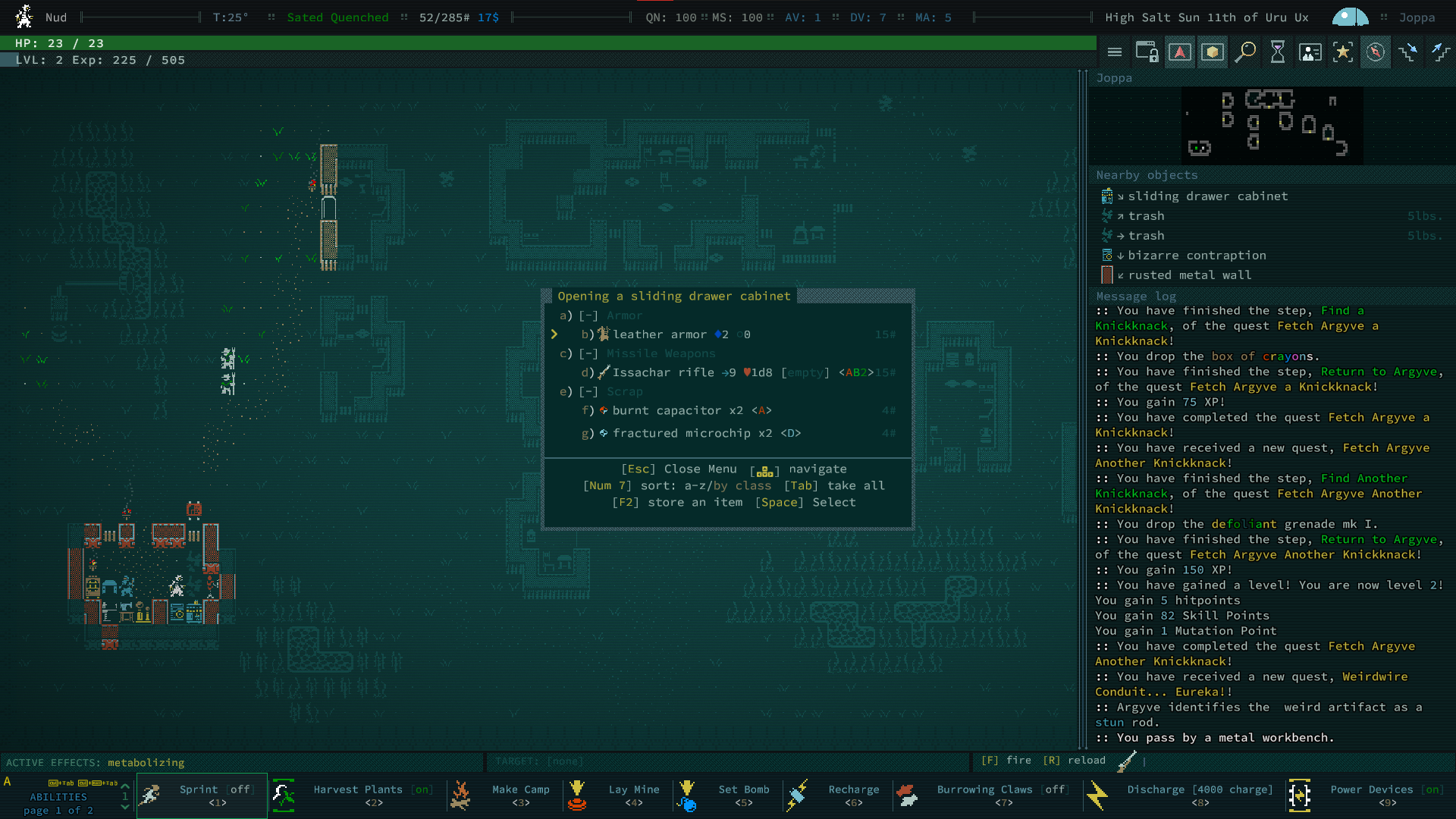Toggle the compass autoexplore icon
Image resolution: width=1456 pixels, height=819 pixels.
(1375, 52)
